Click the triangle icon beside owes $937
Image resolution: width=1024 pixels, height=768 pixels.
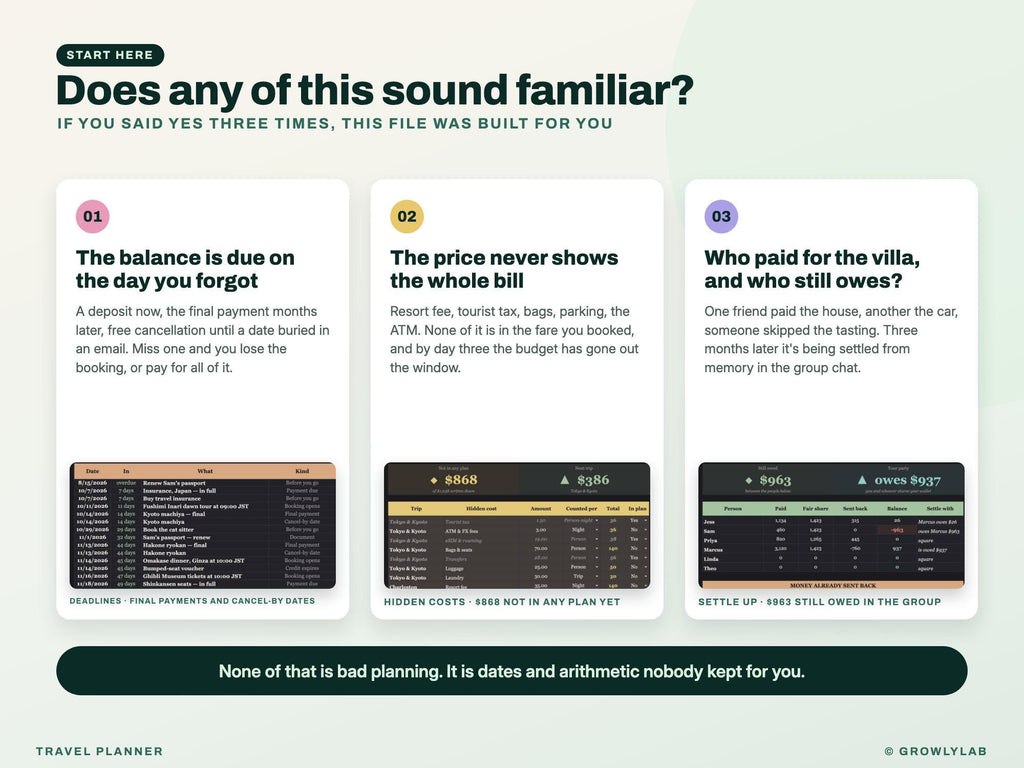coord(862,480)
